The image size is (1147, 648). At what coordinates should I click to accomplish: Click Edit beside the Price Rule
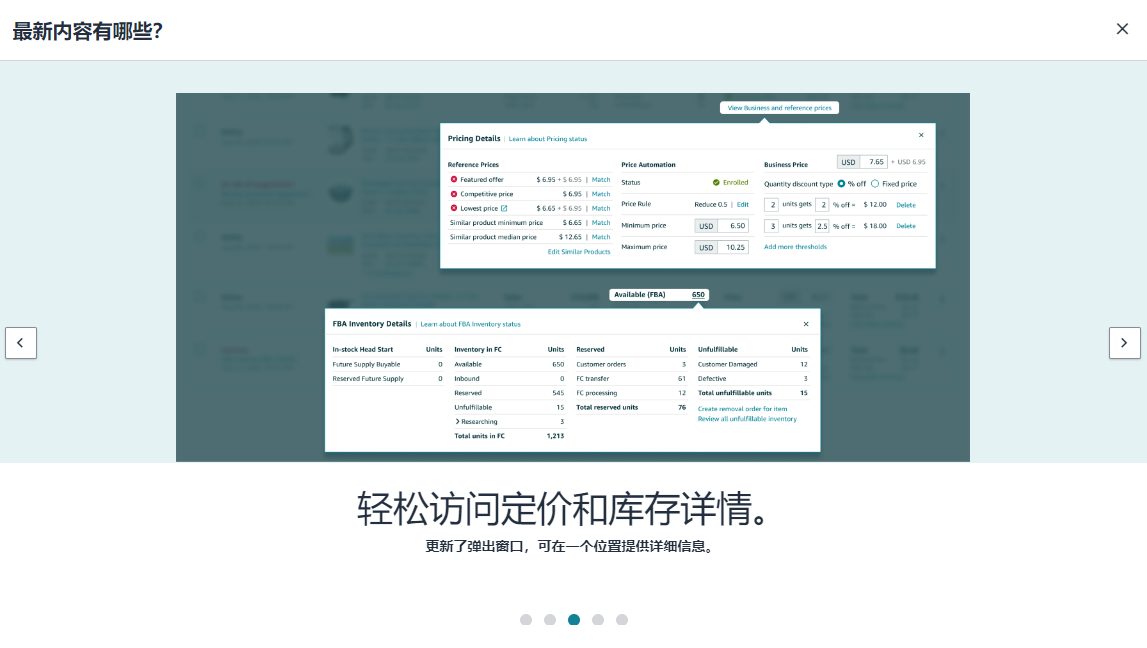[741, 204]
